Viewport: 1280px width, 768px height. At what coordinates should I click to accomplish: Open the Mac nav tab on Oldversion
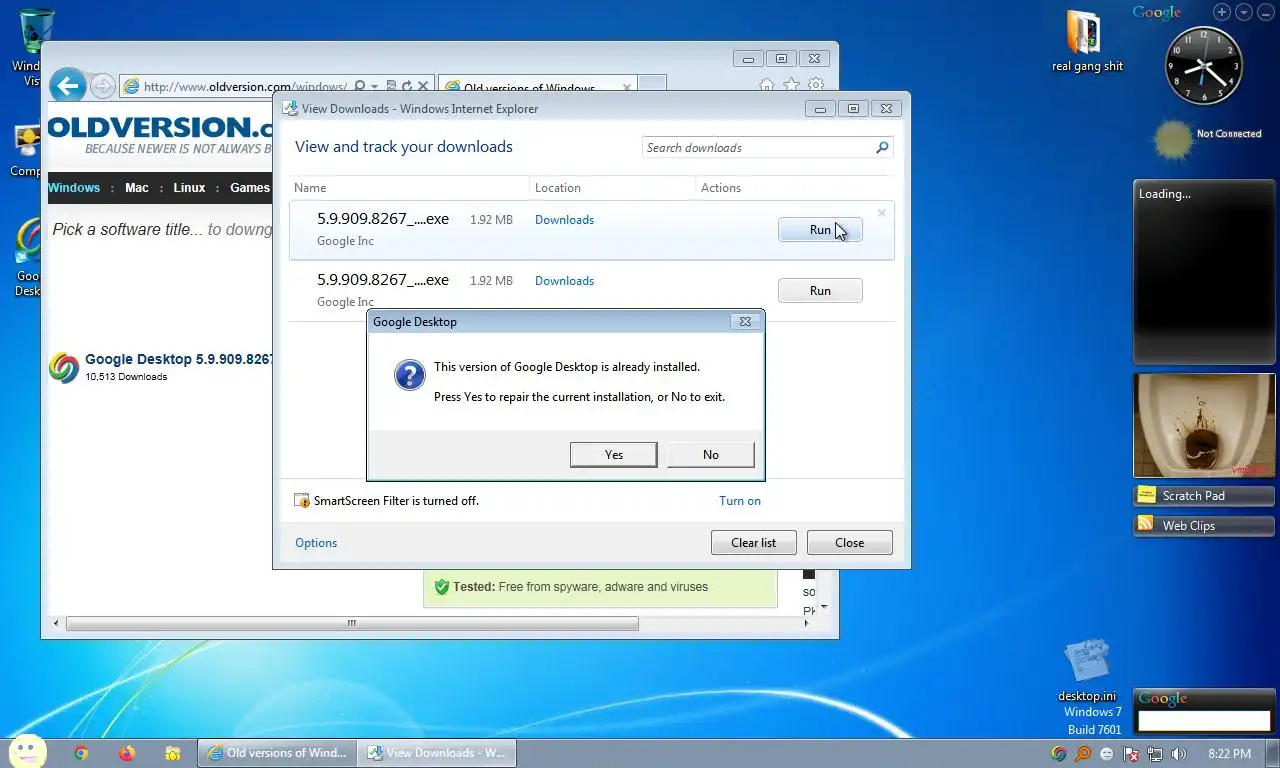point(137,188)
